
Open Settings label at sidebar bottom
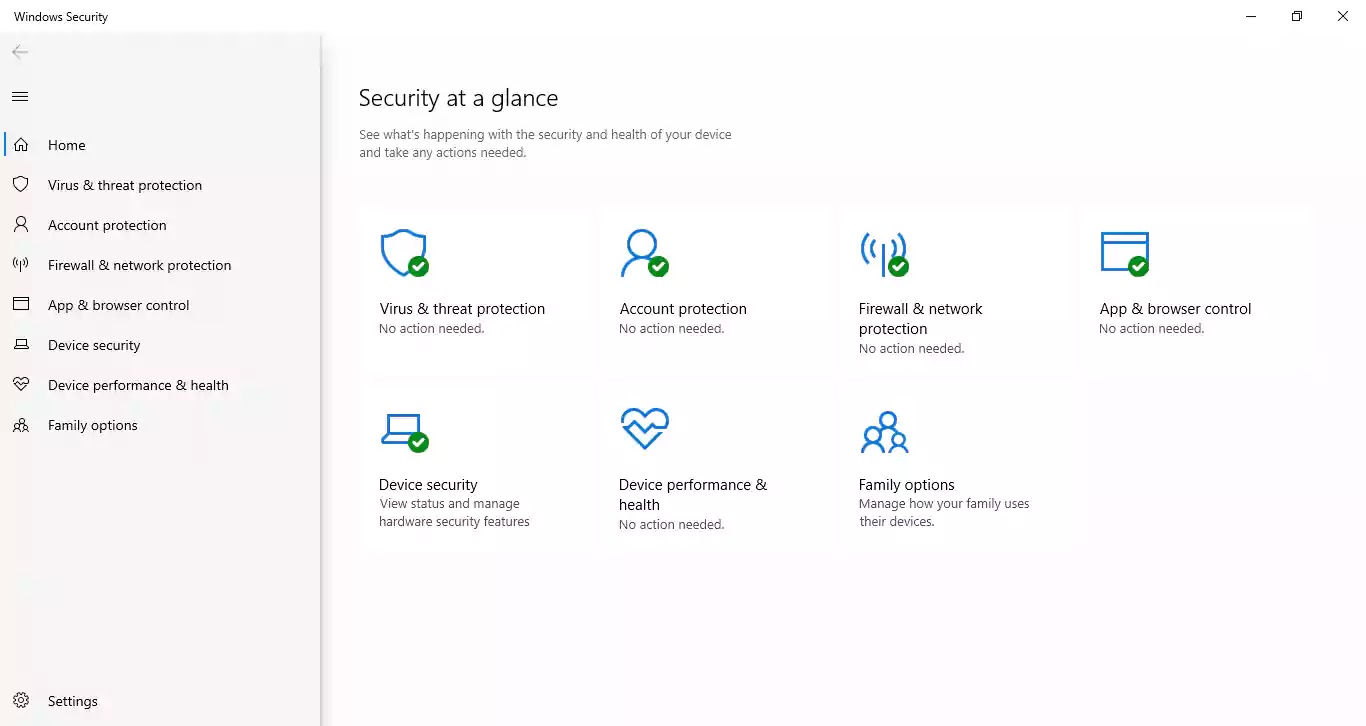(x=73, y=701)
